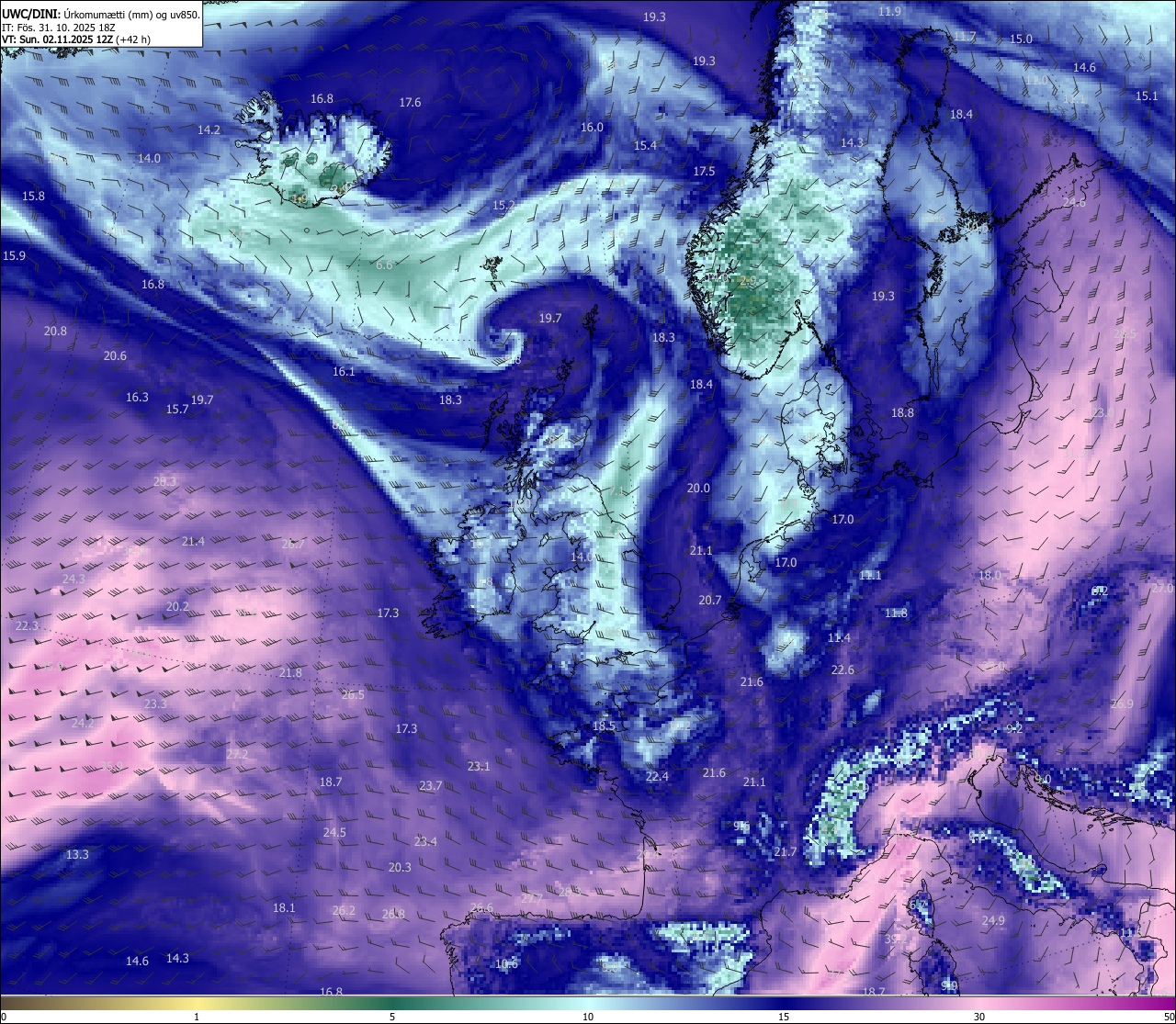The height and width of the screenshot is (1024, 1176).
Task: Click the 11.4 value on the map
Action: point(839,637)
